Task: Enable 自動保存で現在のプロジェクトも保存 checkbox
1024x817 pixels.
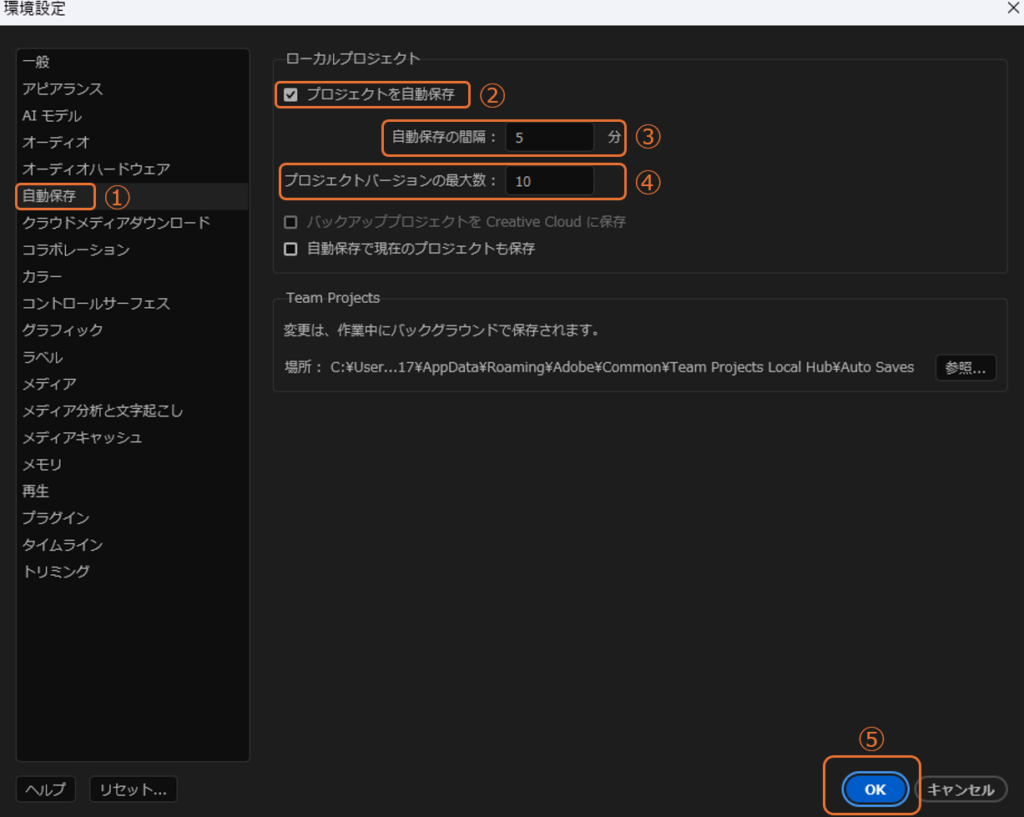Action: (291, 249)
